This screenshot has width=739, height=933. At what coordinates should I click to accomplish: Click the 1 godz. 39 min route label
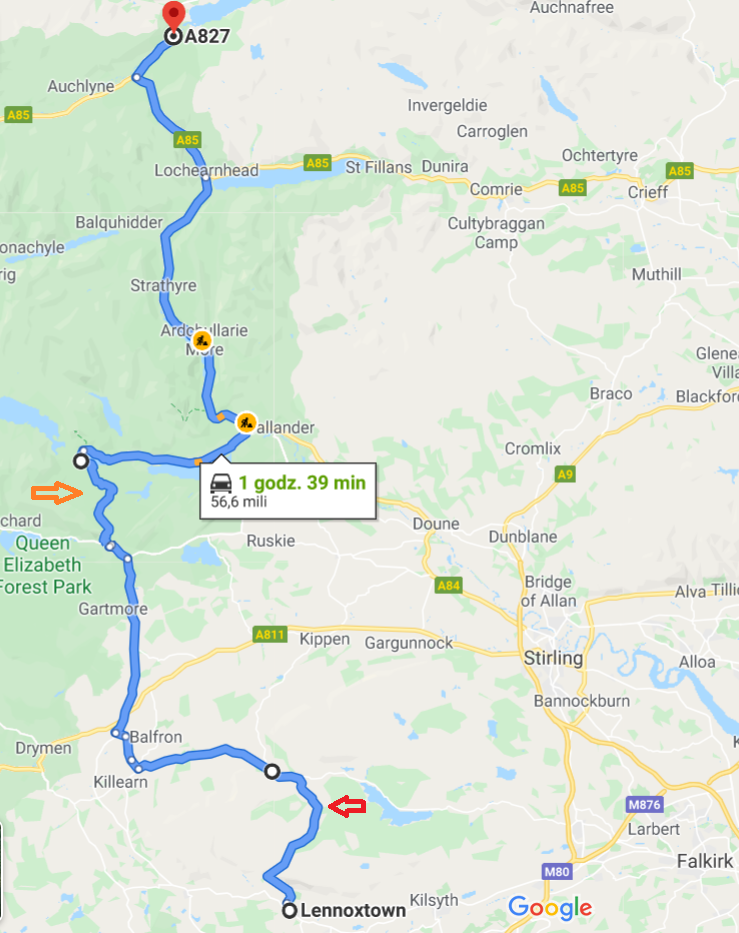tap(302, 483)
